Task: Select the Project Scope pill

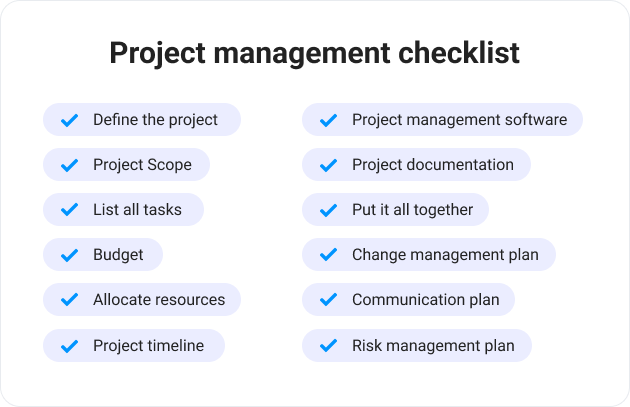Action: click(127, 165)
